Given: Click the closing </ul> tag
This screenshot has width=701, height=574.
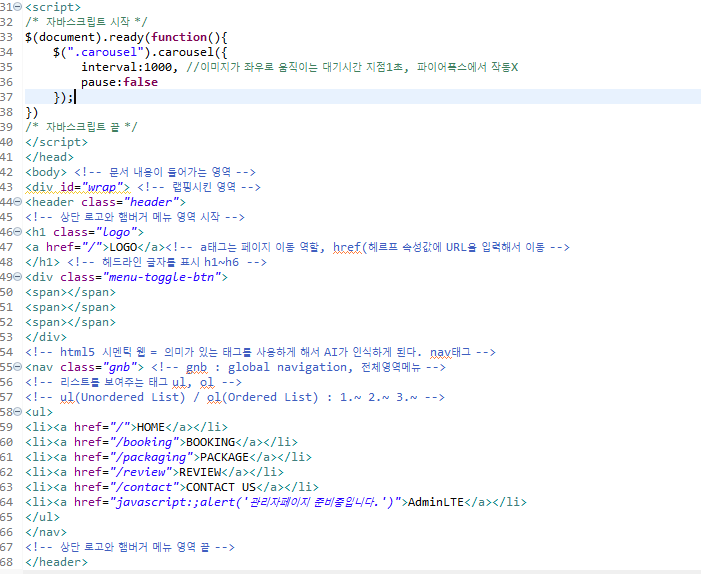Looking at the screenshot, I should (x=42, y=517).
